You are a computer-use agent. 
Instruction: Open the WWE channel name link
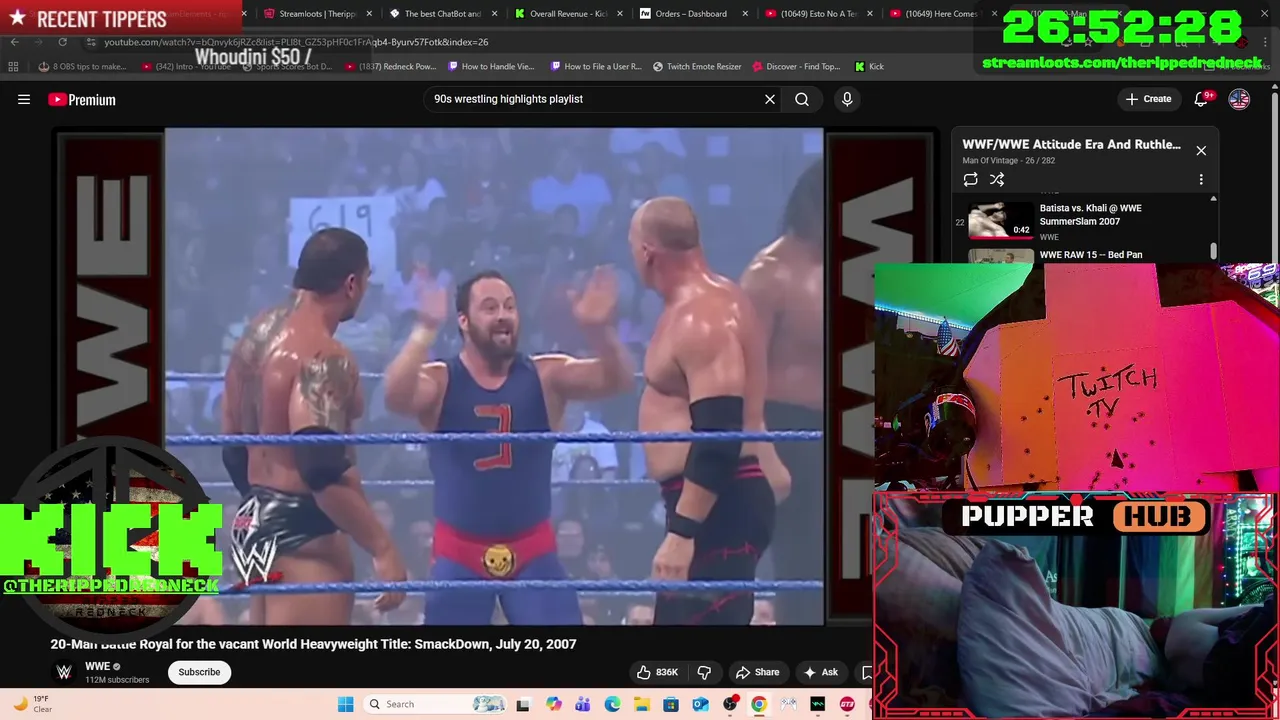coord(97,667)
